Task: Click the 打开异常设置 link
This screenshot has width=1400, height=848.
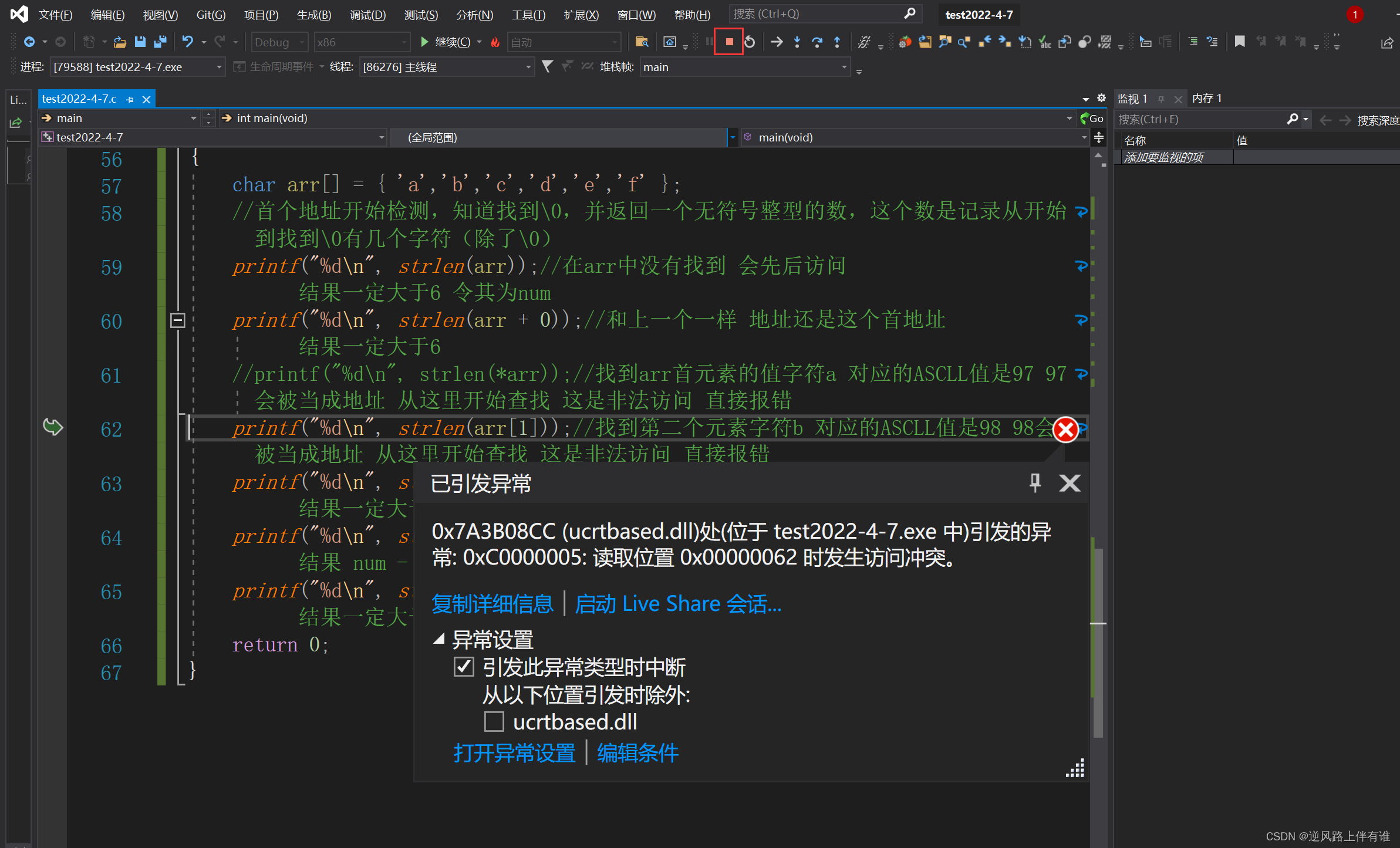Action: (514, 753)
